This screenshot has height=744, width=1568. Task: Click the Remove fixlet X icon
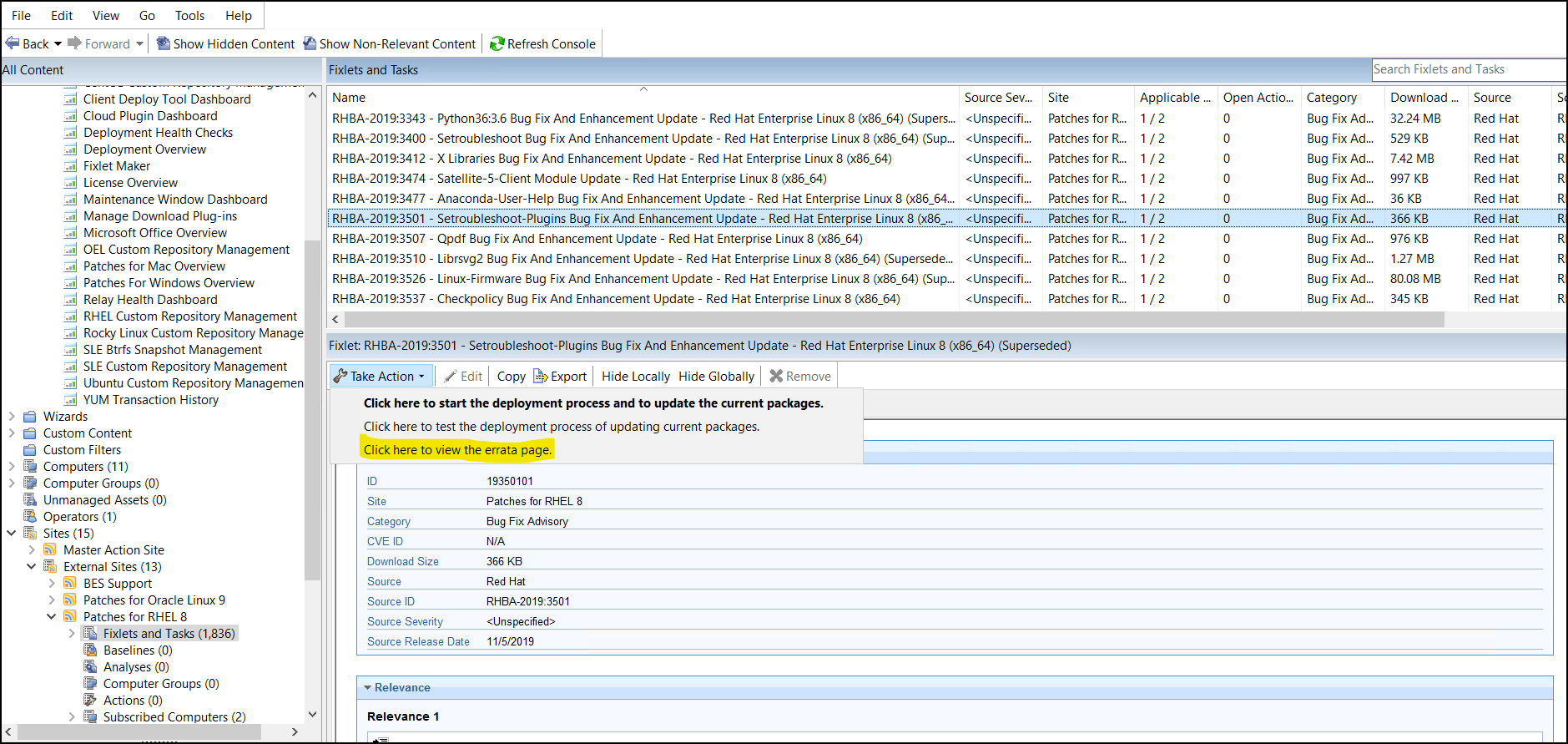[x=776, y=377]
